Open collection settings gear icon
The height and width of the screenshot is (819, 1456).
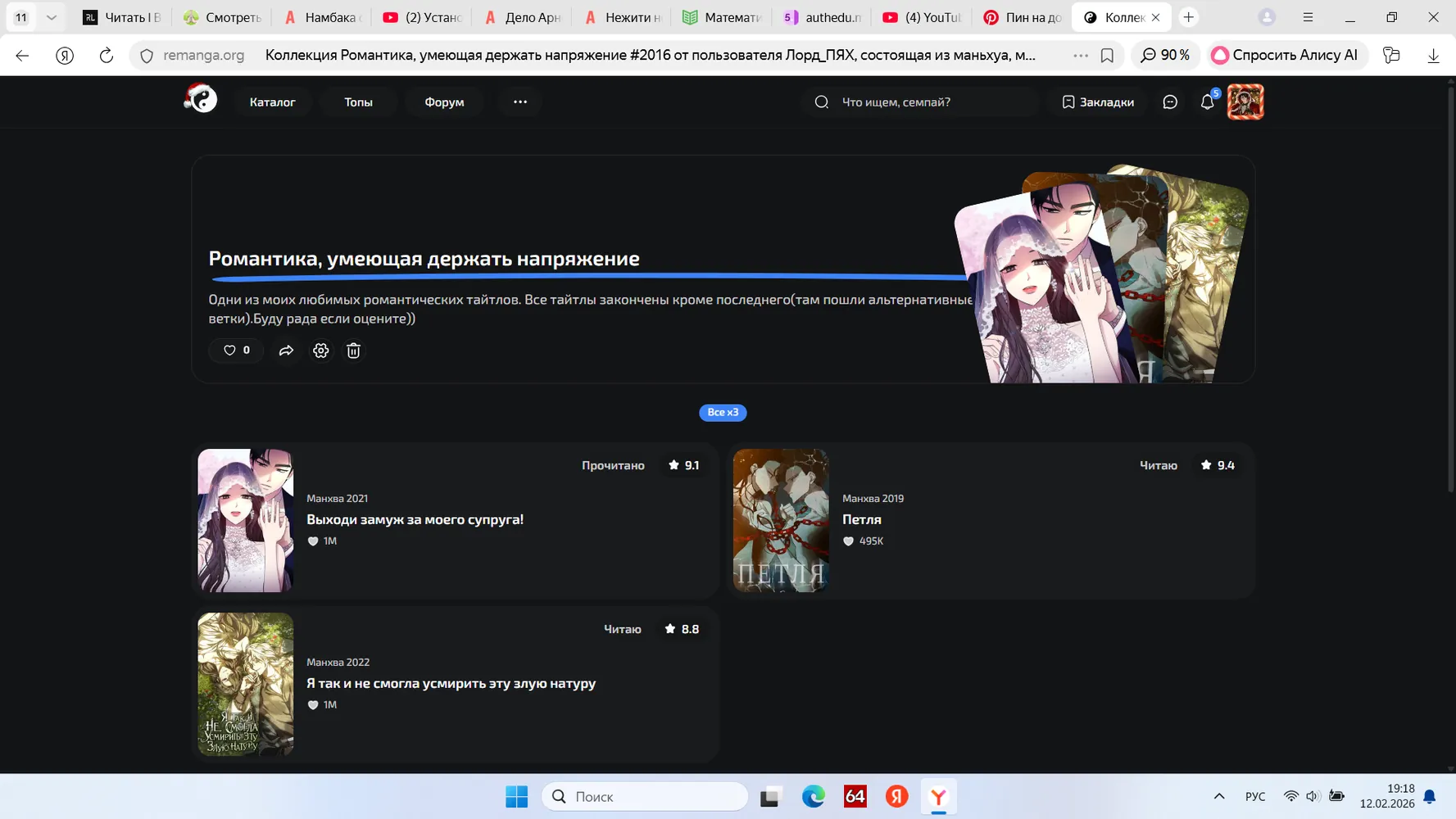[x=320, y=351]
